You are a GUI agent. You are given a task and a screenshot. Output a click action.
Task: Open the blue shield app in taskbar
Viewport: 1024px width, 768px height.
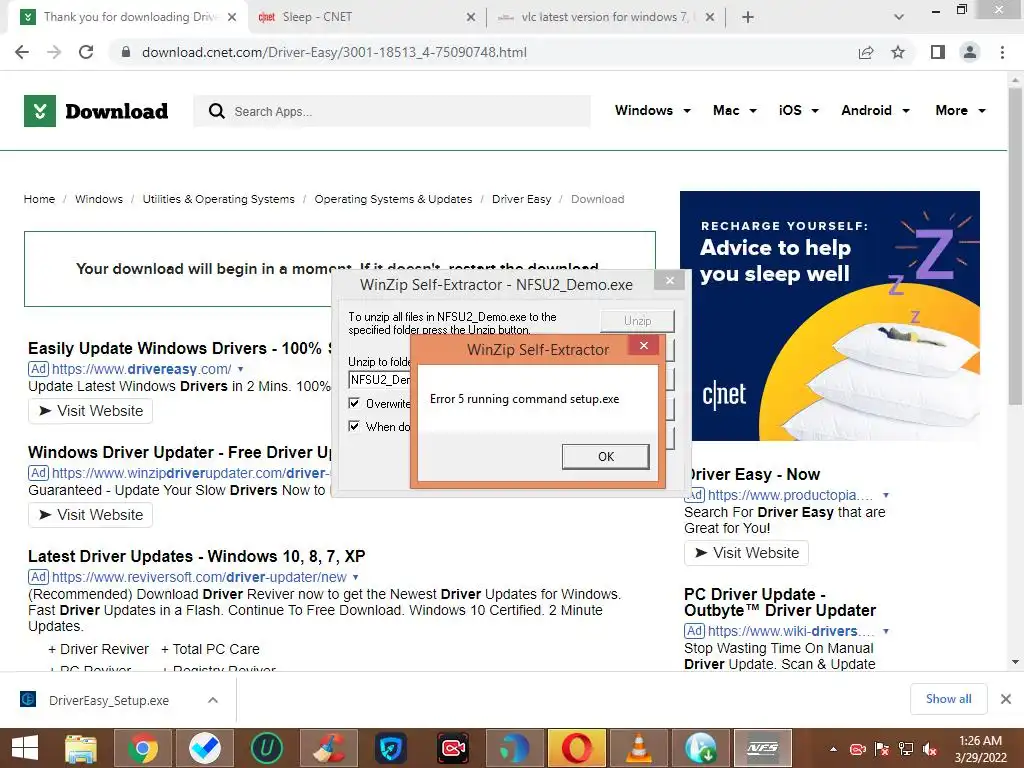coord(391,748)
